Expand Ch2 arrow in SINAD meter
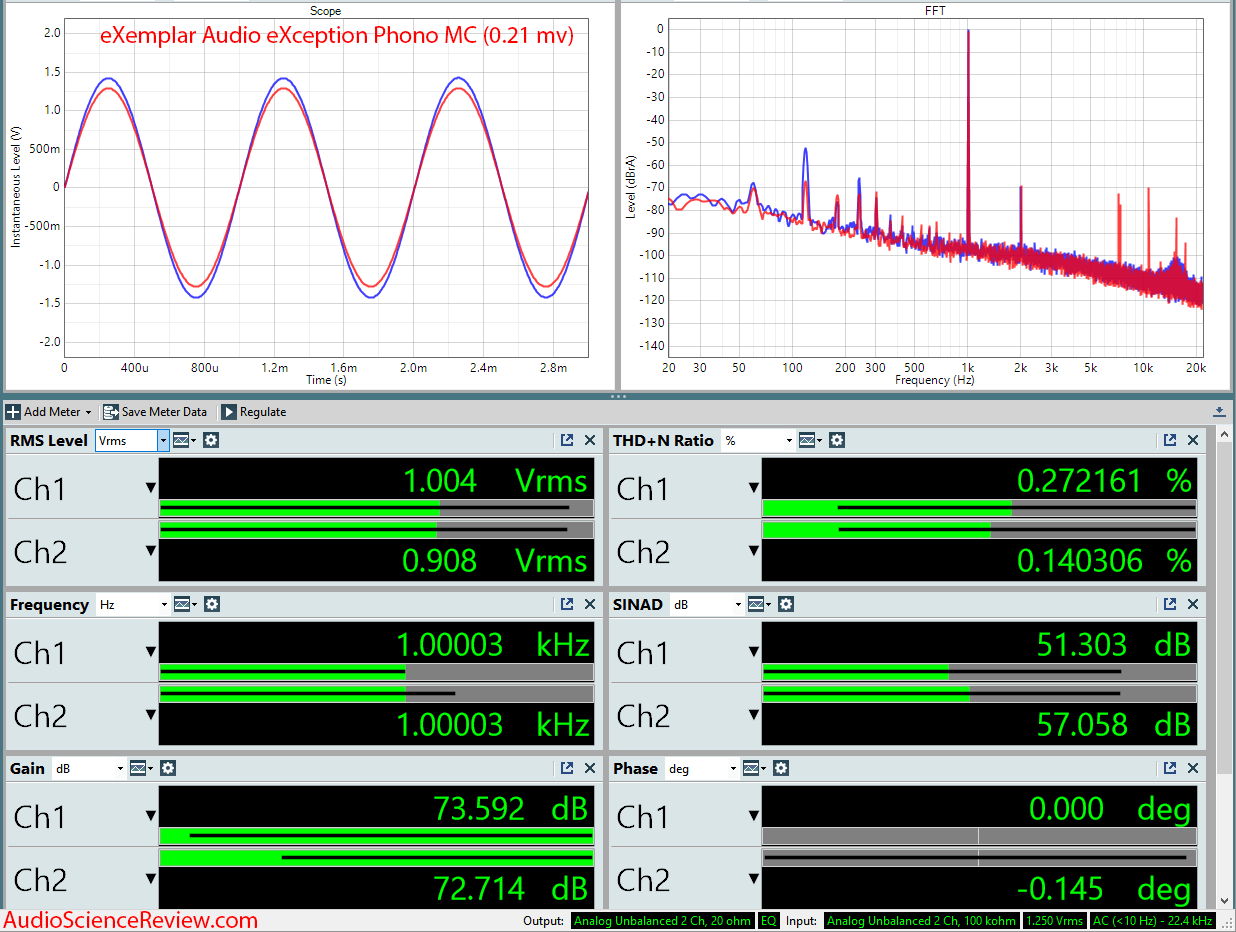This screenshot has height=932, width=1236. pyautogui.click(x=754, y=715)
